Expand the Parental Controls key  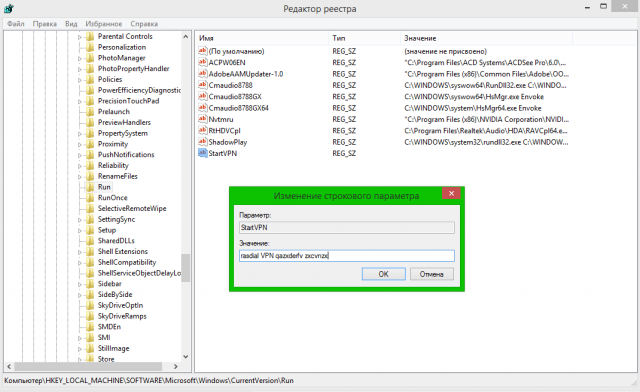pos(80,37)
